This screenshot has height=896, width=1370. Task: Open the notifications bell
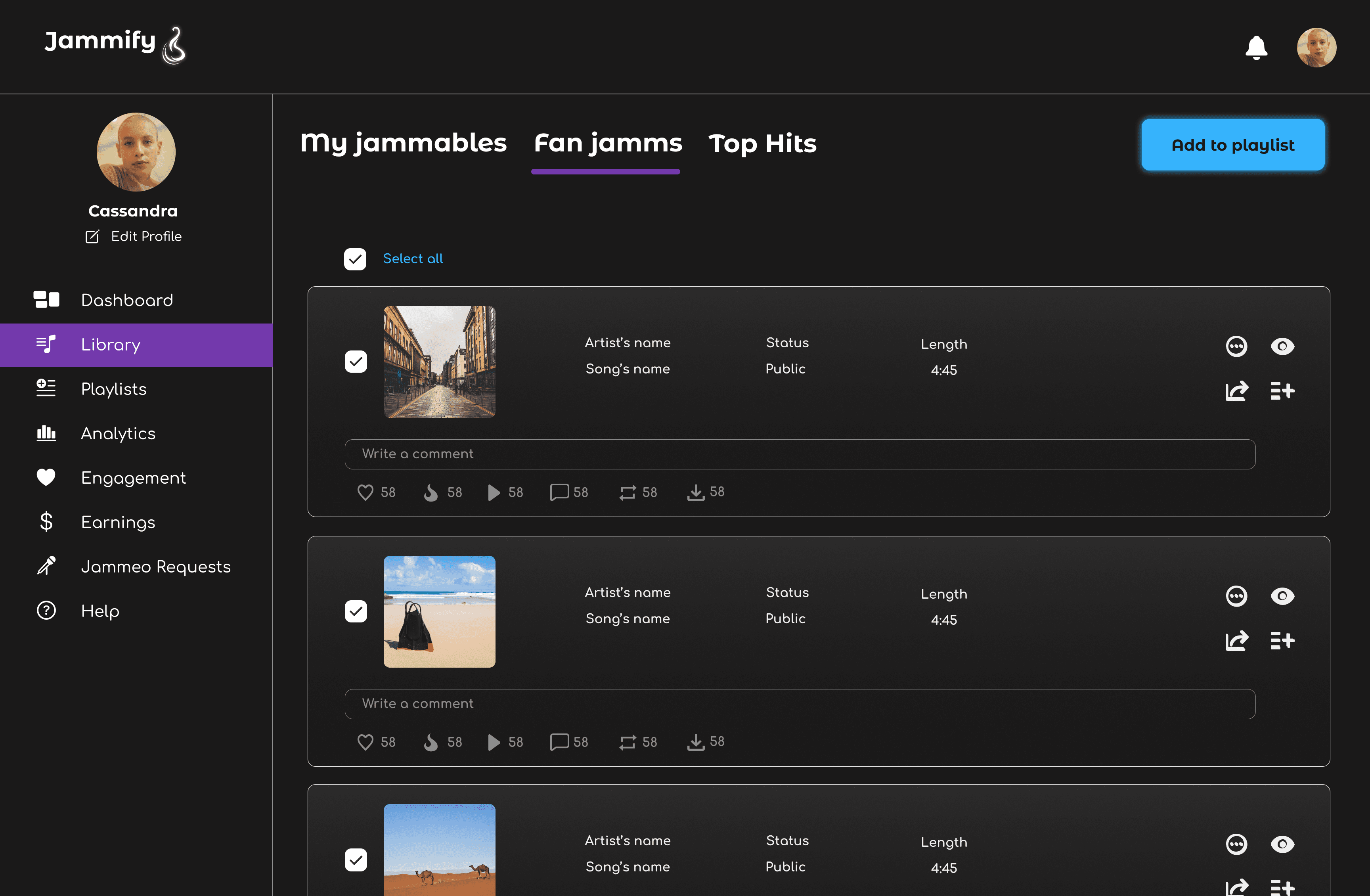point(1256,48)
